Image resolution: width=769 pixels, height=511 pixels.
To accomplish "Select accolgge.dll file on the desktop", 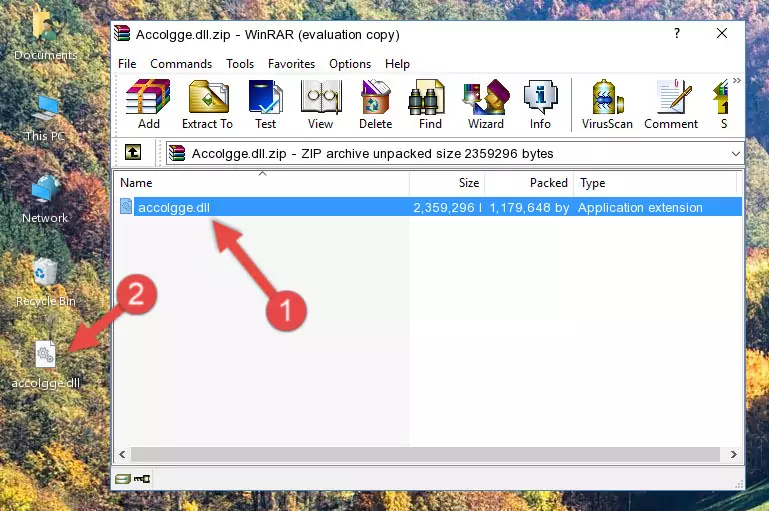I will (x=45, y=365).
